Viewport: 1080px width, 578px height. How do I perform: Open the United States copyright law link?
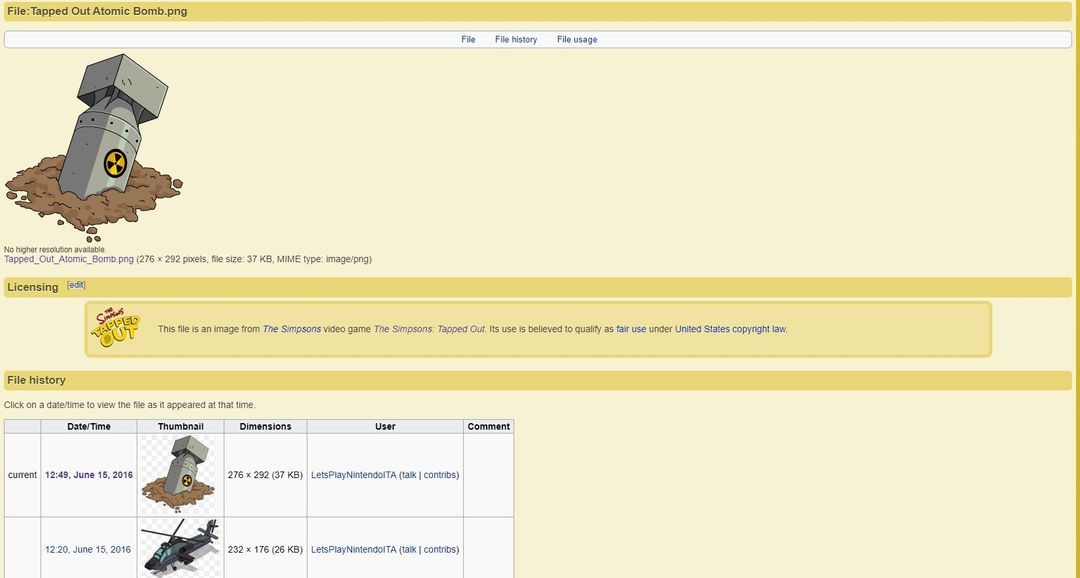point(730,329)
